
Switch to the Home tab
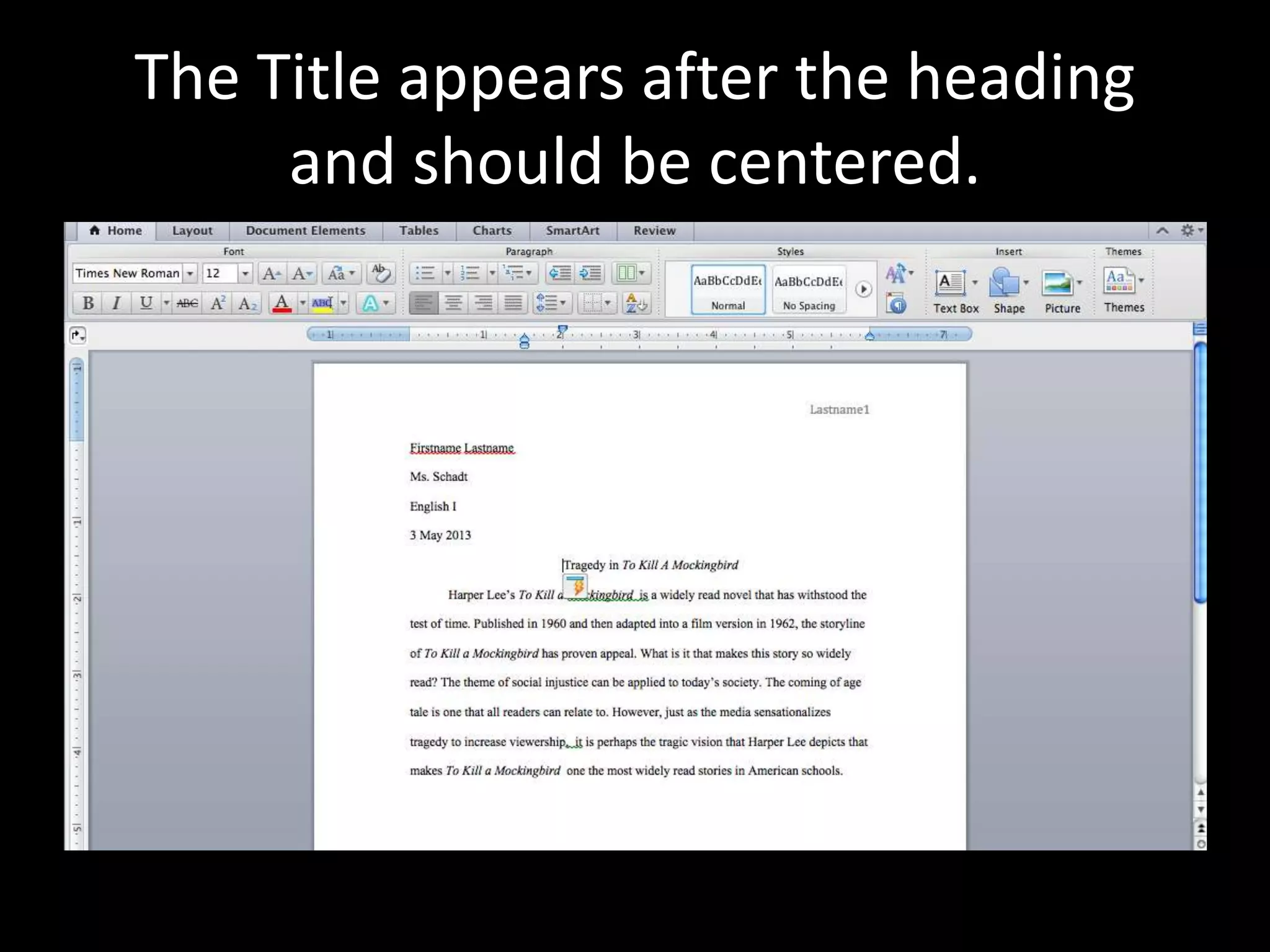(x=116, y=231)
